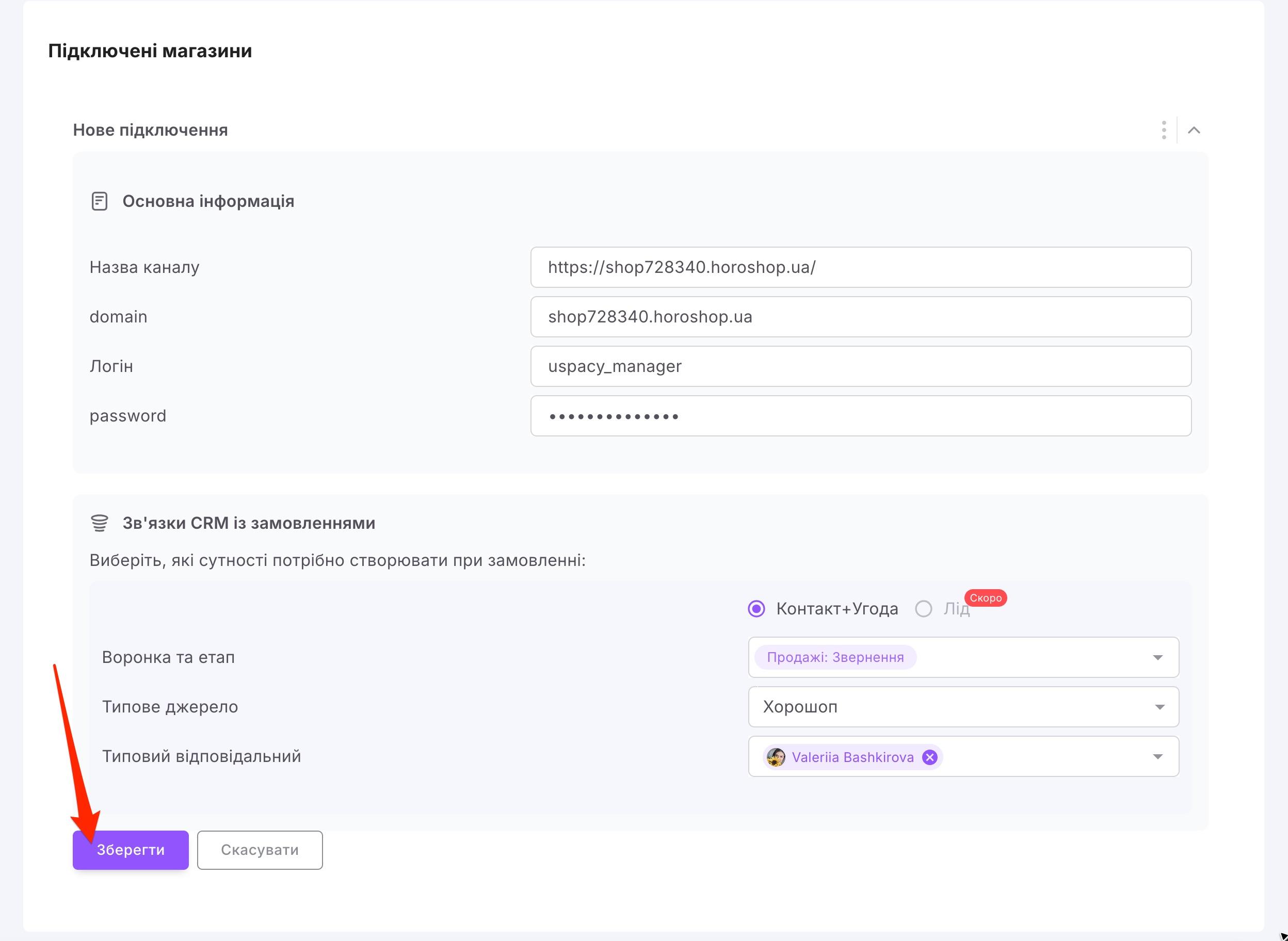Open the three-dot connection options menu
The image size is (1288, 941).
1164,131
